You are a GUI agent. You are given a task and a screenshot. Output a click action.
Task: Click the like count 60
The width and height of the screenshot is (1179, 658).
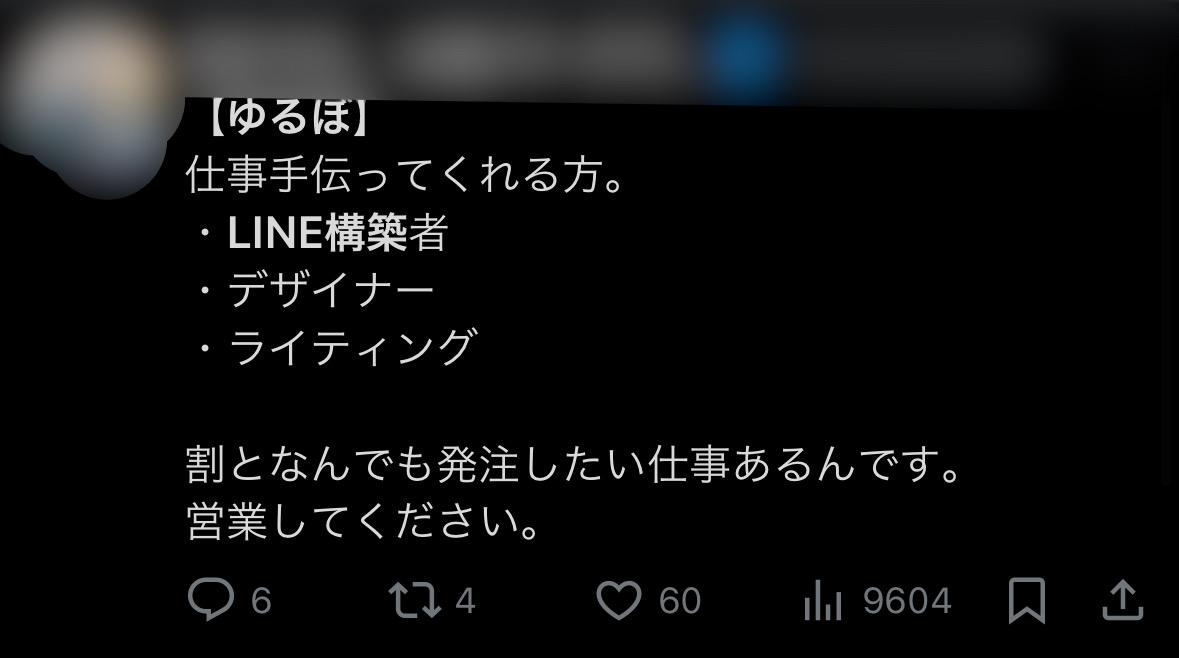tap(680, 601)
